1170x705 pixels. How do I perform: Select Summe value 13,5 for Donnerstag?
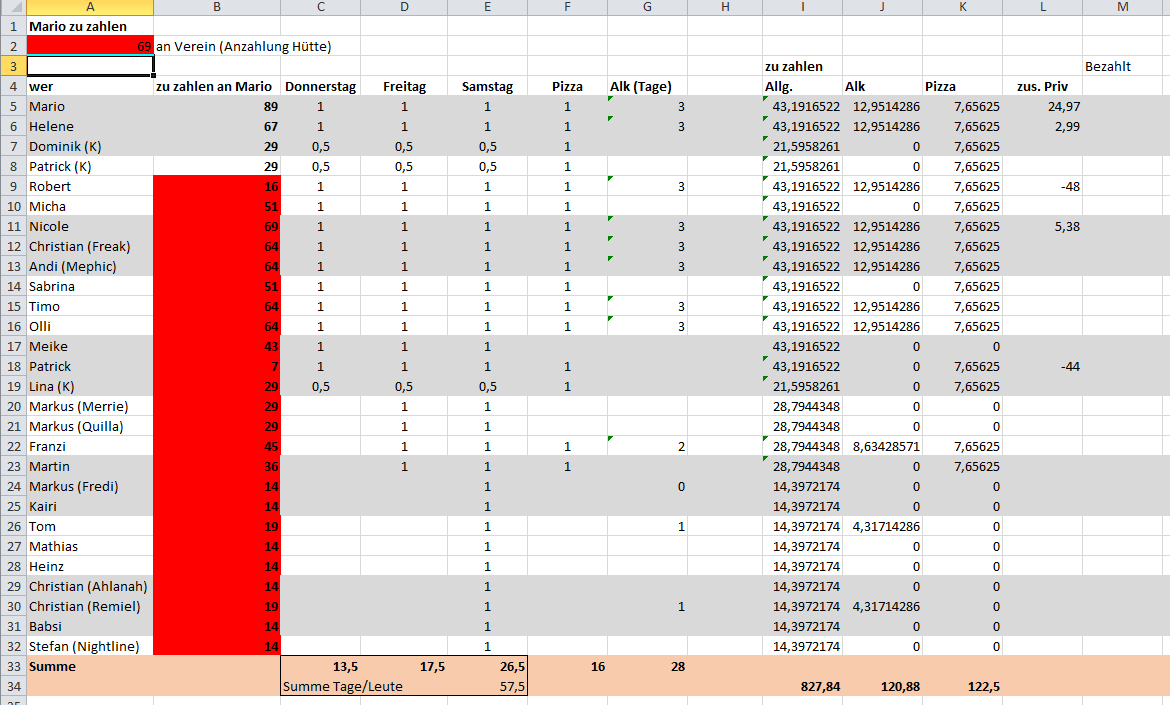(320, 666)
